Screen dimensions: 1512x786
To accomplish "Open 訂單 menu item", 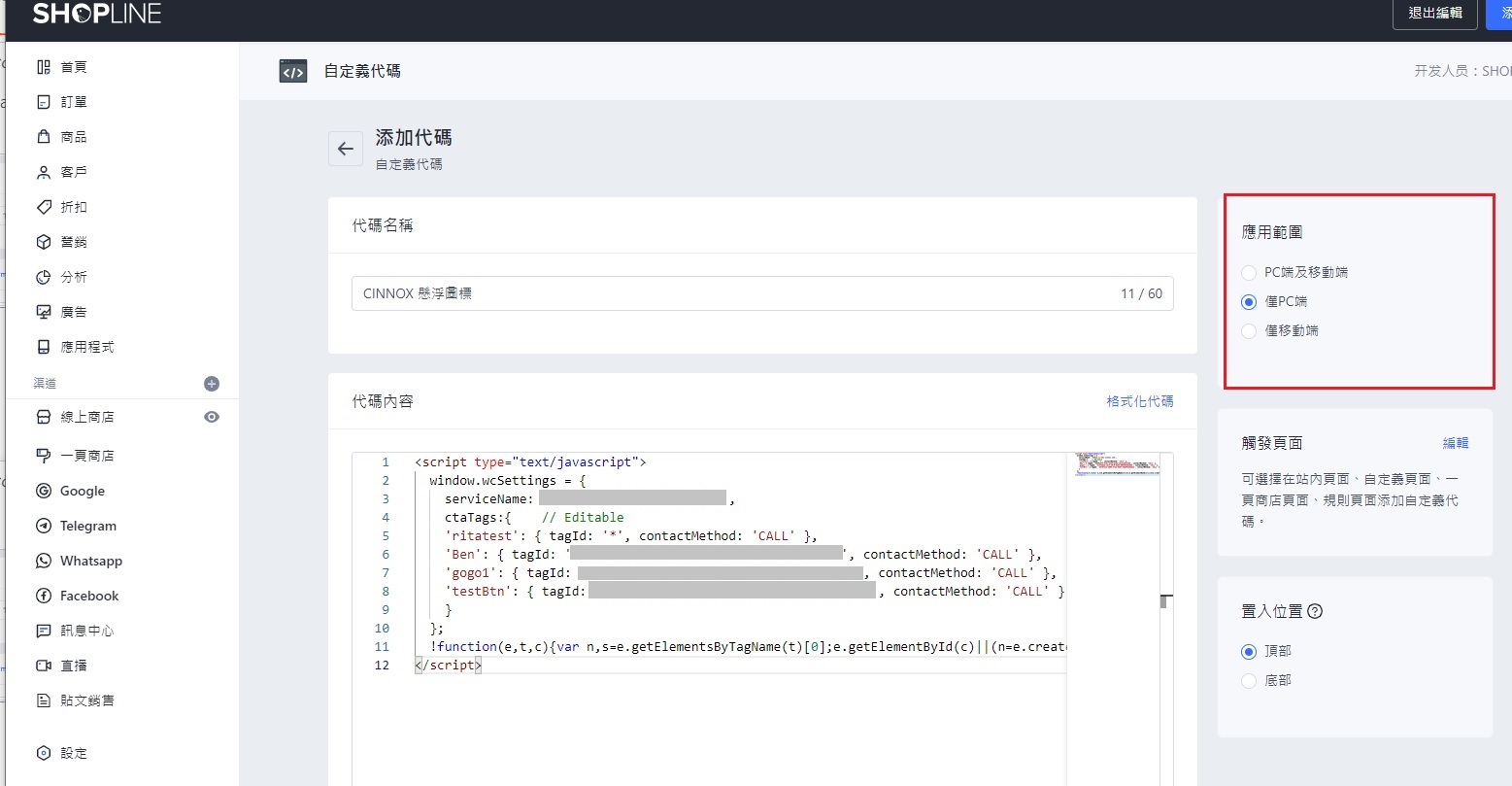I will [x=73, y=102].
